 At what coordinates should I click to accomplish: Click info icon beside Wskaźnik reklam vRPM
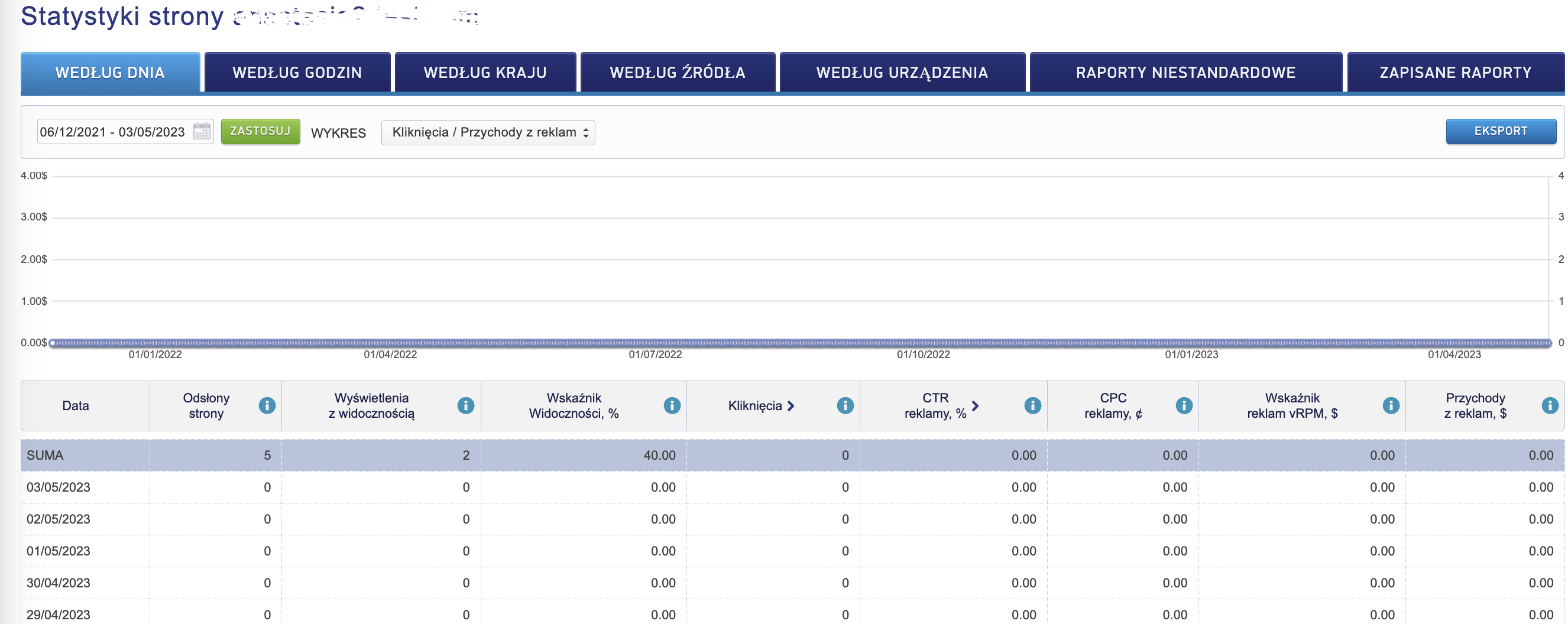1390,406
